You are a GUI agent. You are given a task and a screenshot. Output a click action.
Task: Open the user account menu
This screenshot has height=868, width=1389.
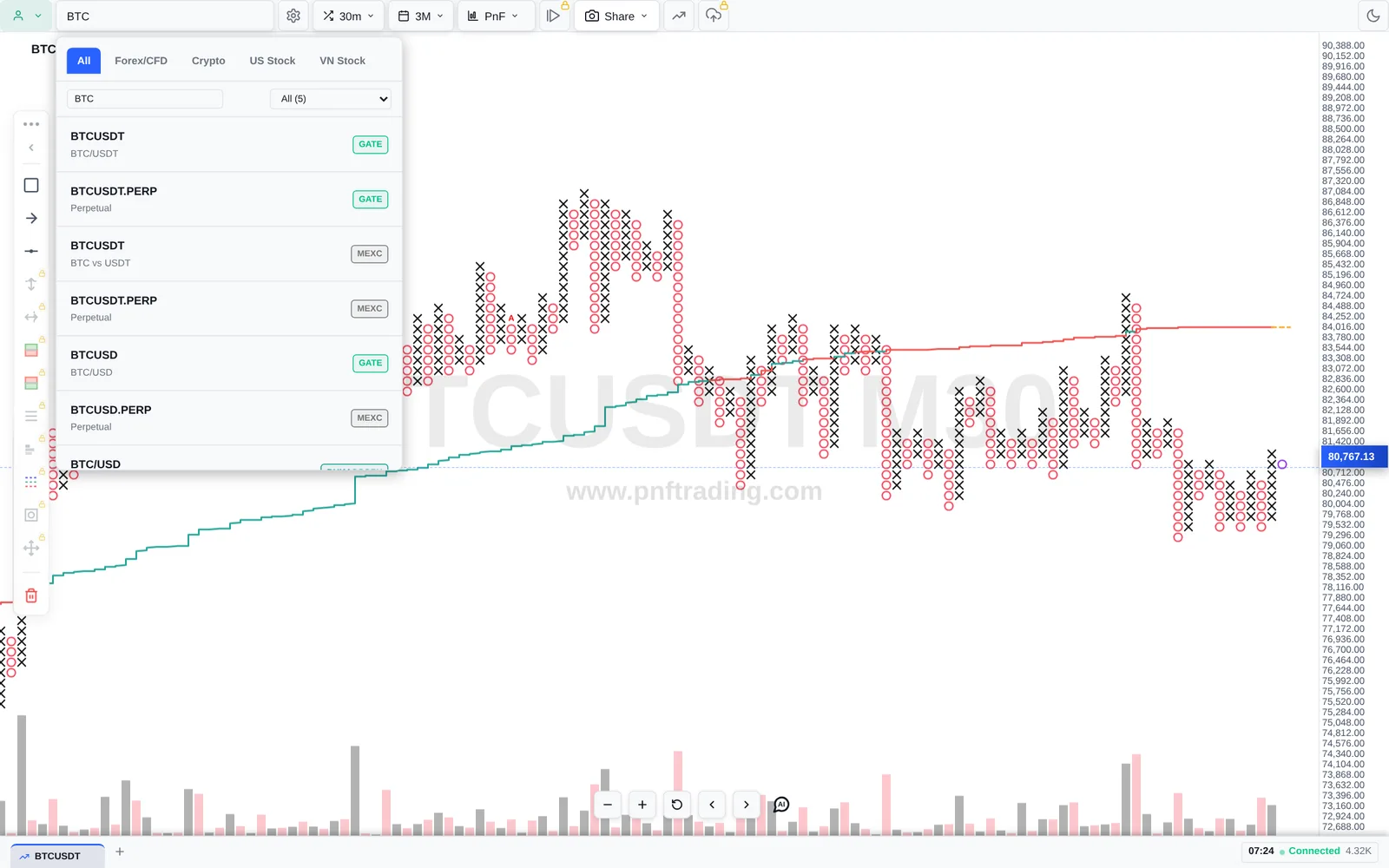27,16
